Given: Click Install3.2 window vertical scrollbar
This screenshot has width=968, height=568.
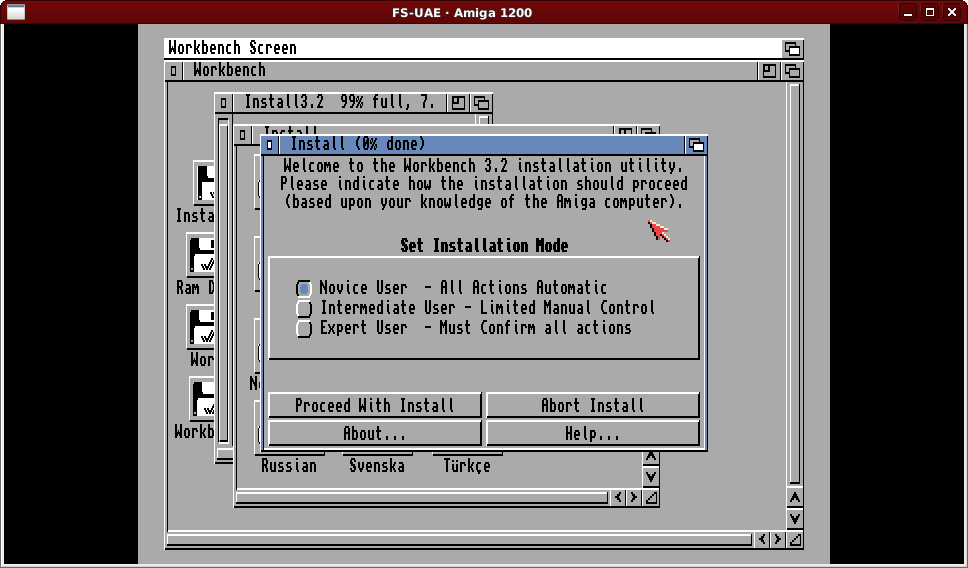Looking at the screenshot, I should [x=223, y=280].
